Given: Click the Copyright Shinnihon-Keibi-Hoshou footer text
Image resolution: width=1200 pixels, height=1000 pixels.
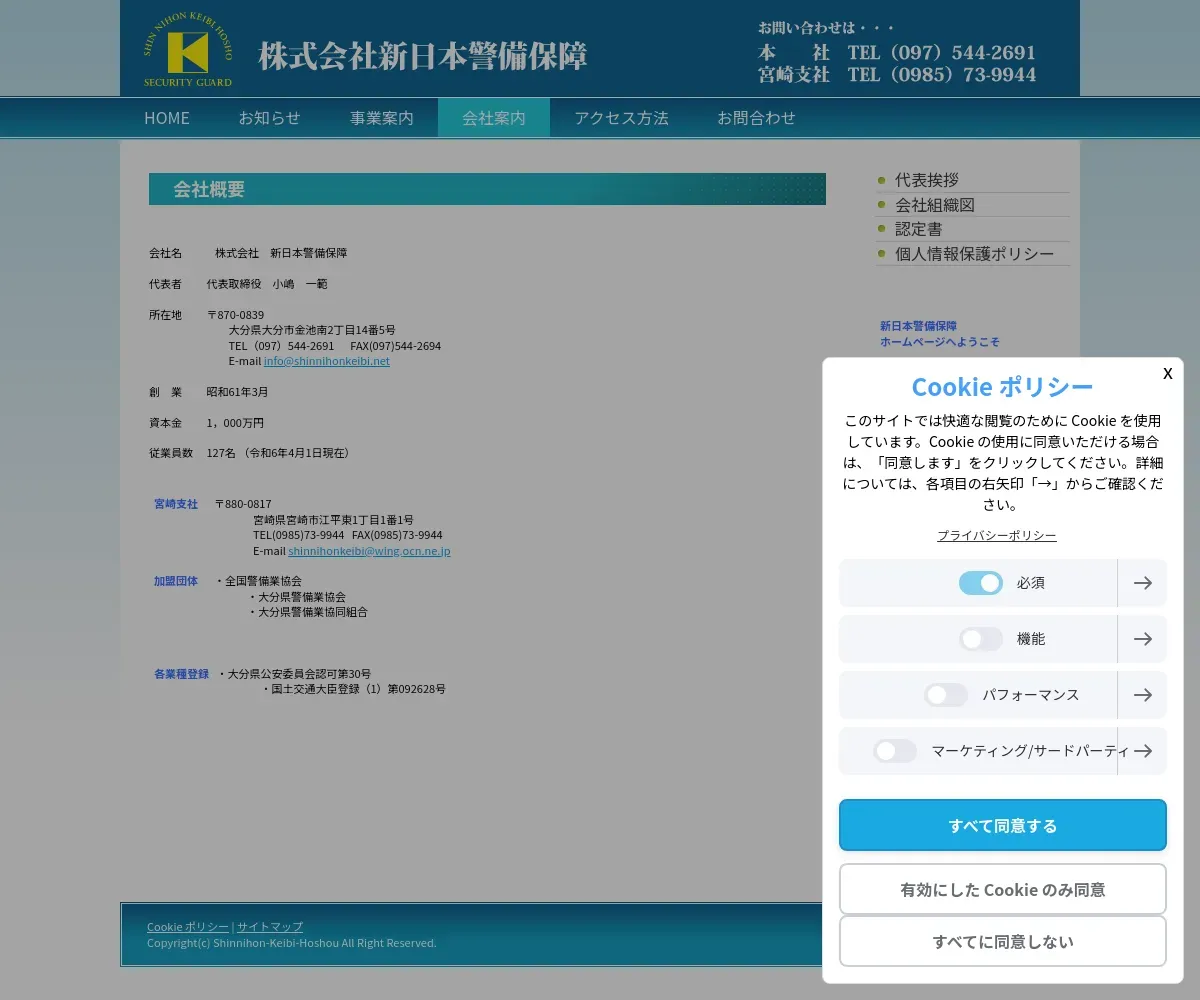Looking at the screenshot, I should point(292,943).
